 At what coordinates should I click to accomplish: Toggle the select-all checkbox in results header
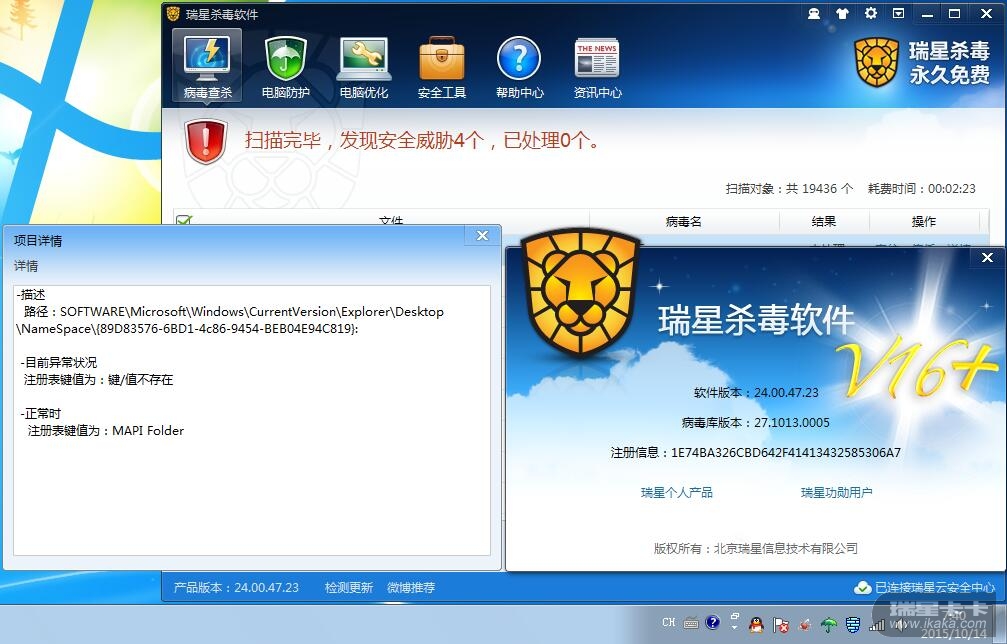click(184, 220)
